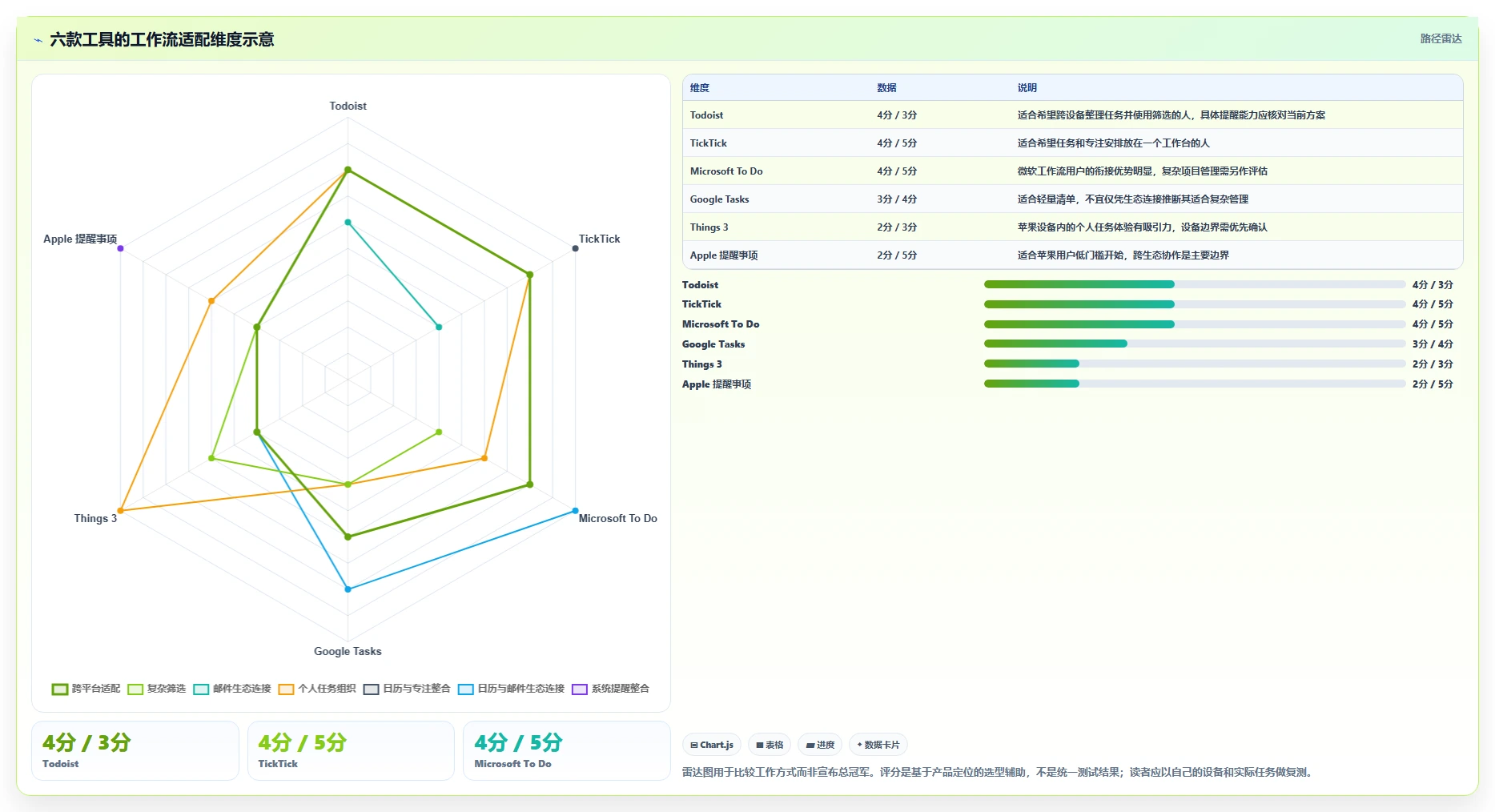Click the description 适合希望任务和专注安排放在一个工作台的人
Viewport: 1495px width, 812px height.
(x=1114, y=143)
